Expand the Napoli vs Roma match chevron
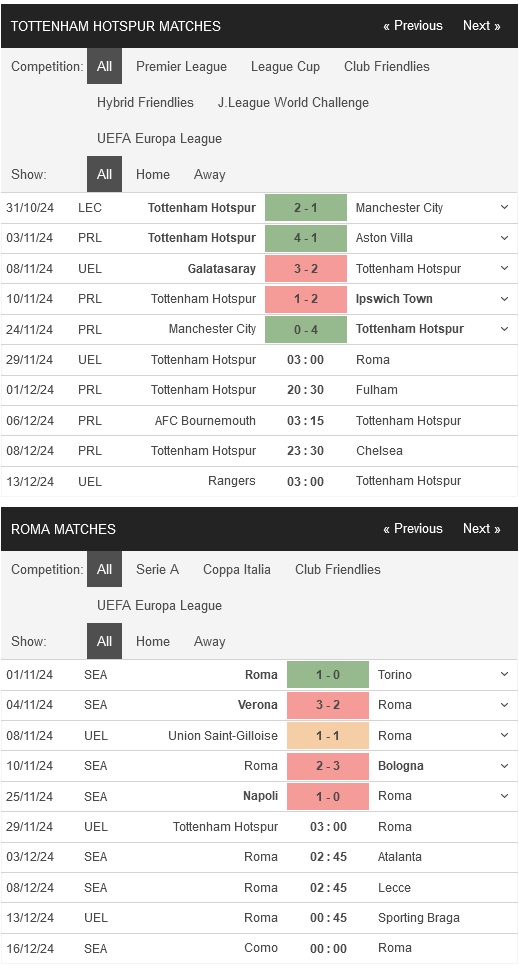This screenshot has width=519, height=971. tap(504, 796)
